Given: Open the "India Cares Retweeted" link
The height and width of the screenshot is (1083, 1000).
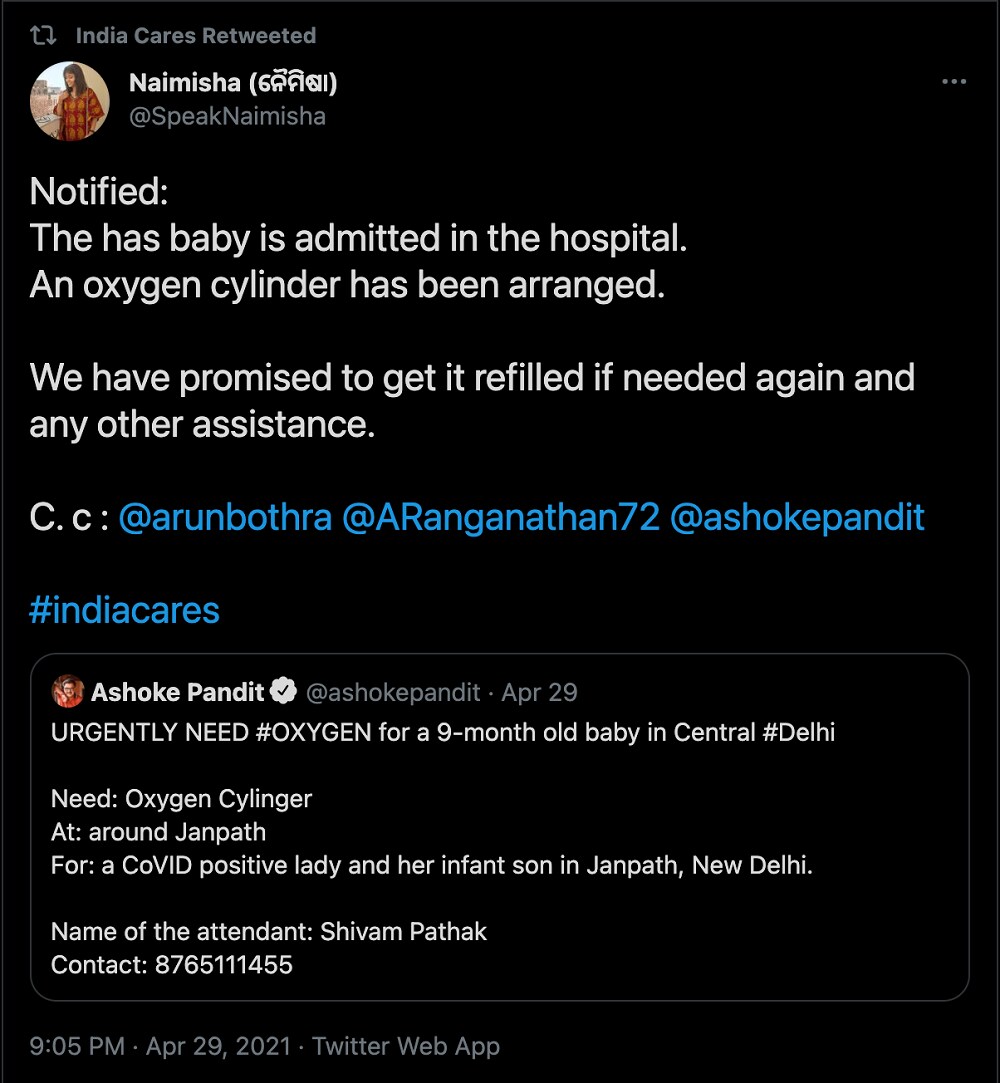Looking at the screenshot, I should (x=195, y=36).
